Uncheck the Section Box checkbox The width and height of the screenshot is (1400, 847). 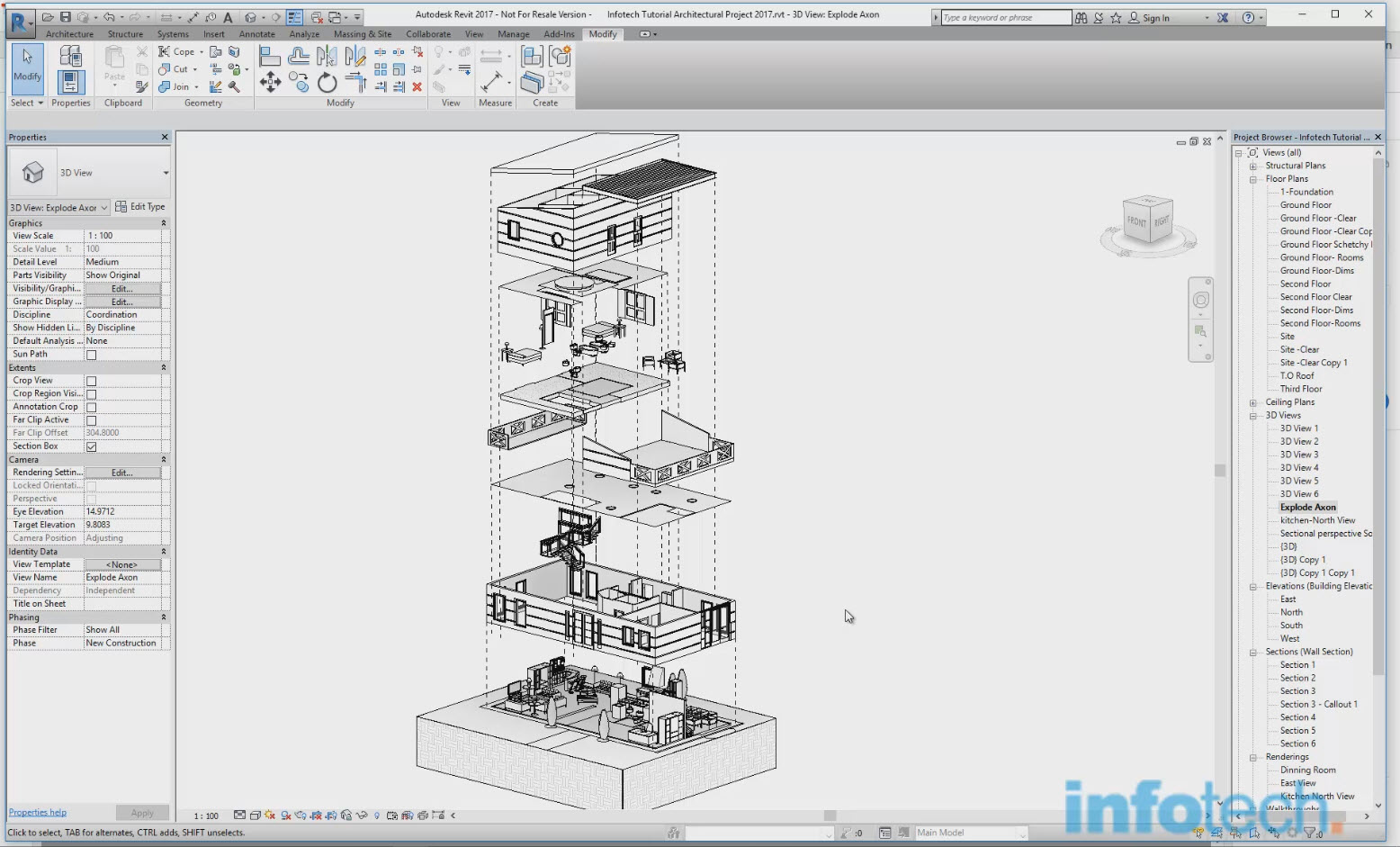(91, 446)
